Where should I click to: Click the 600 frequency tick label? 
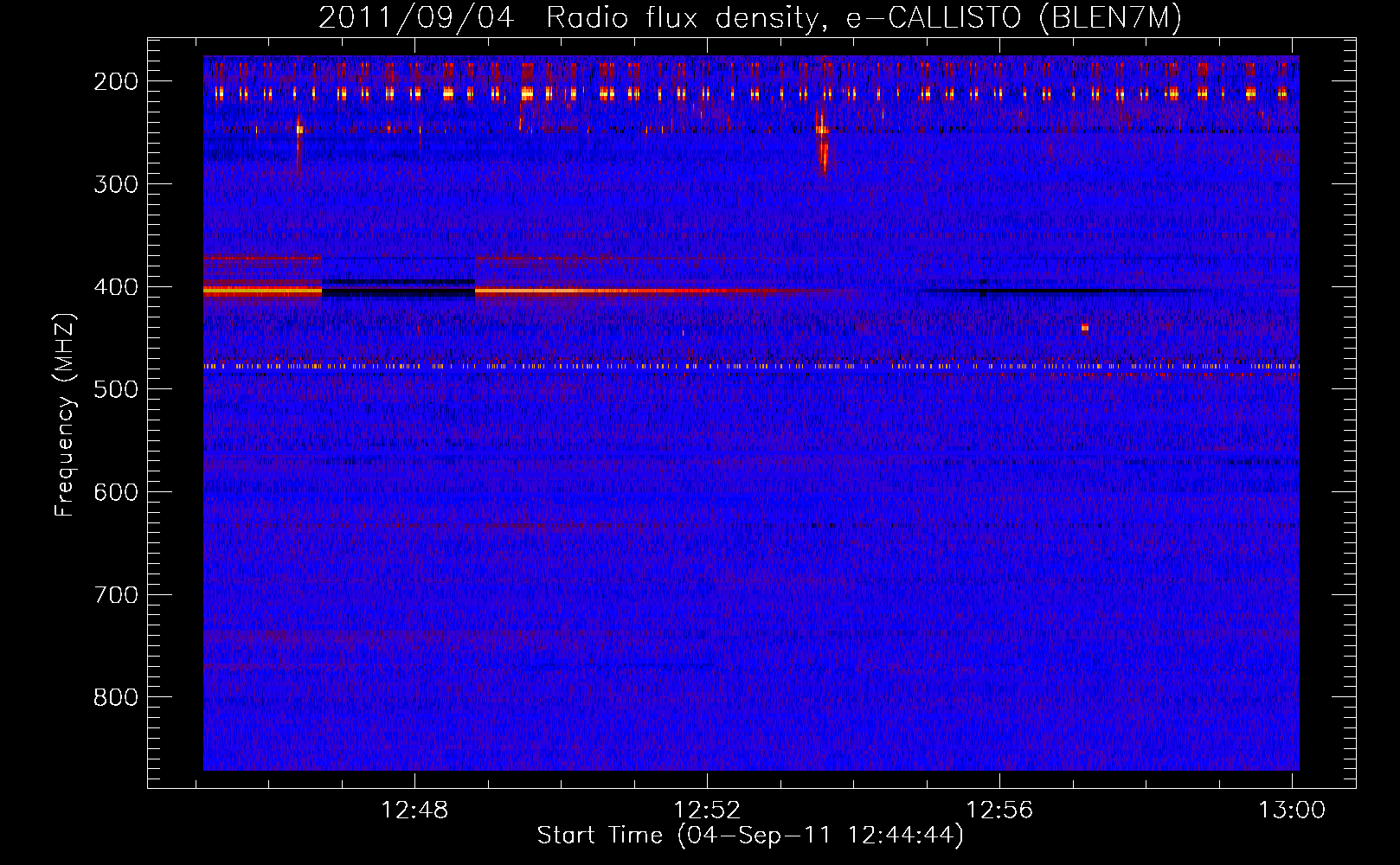coord(116,492)
